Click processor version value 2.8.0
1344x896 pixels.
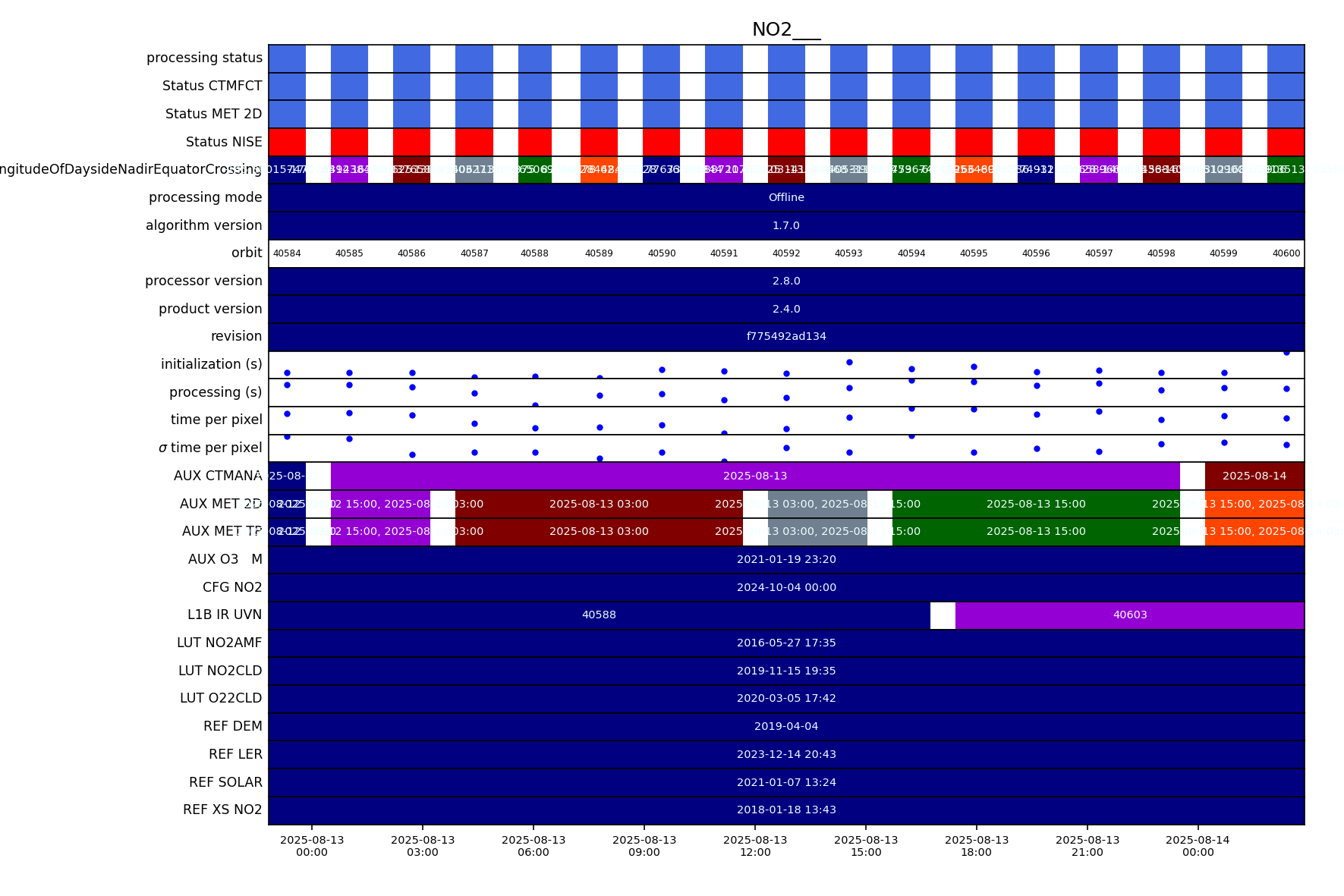click(785, 281)
